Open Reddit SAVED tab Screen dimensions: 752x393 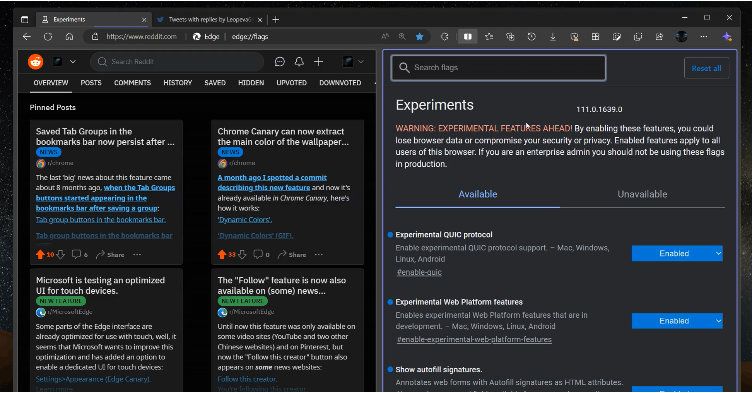pos(215,83)
